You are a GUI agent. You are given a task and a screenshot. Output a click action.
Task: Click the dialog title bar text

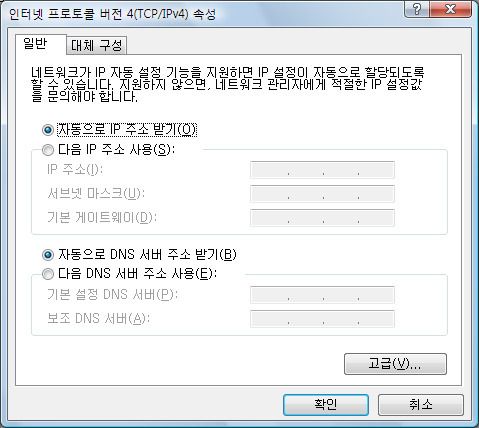pyautogui.click(x=112, y=14)
